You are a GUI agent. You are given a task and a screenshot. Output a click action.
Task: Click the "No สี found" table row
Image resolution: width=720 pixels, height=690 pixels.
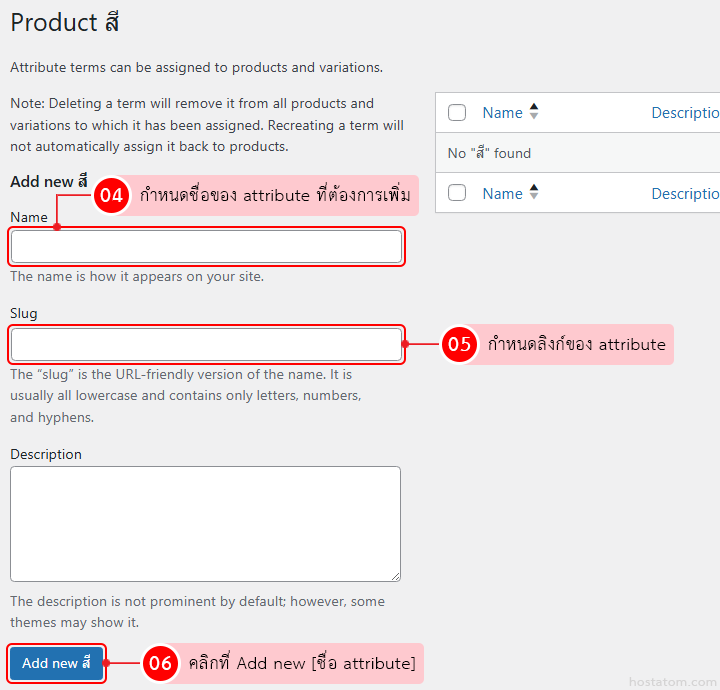point(577,153)
